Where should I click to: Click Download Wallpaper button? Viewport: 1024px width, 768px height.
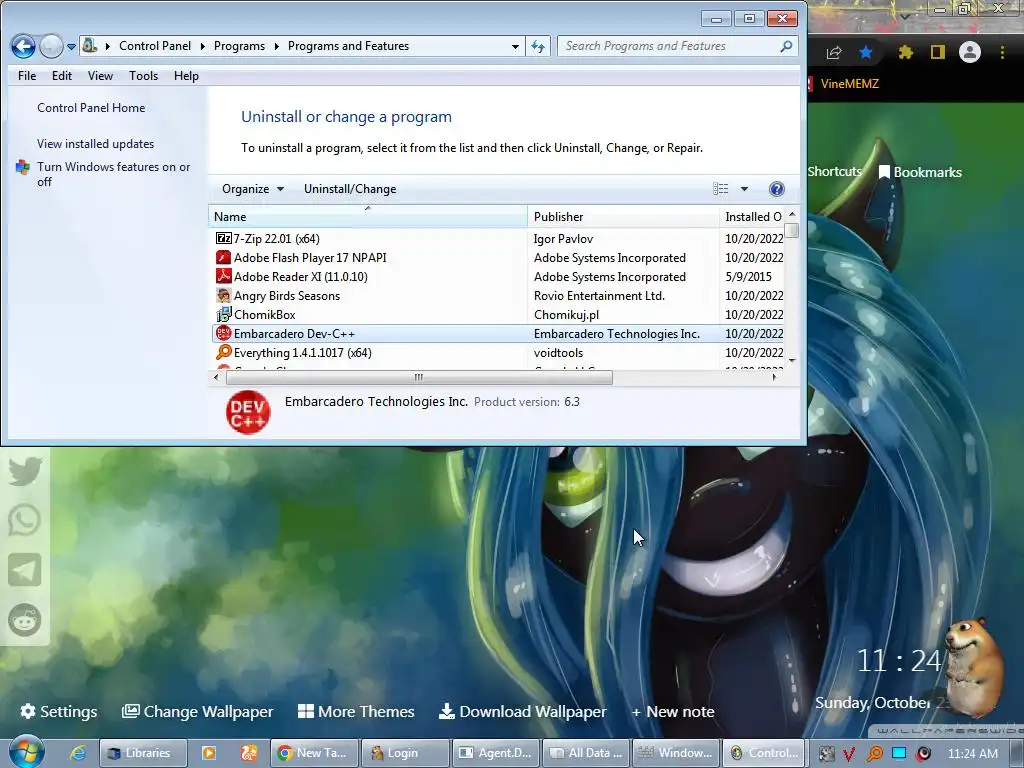(x=522, y=711)
